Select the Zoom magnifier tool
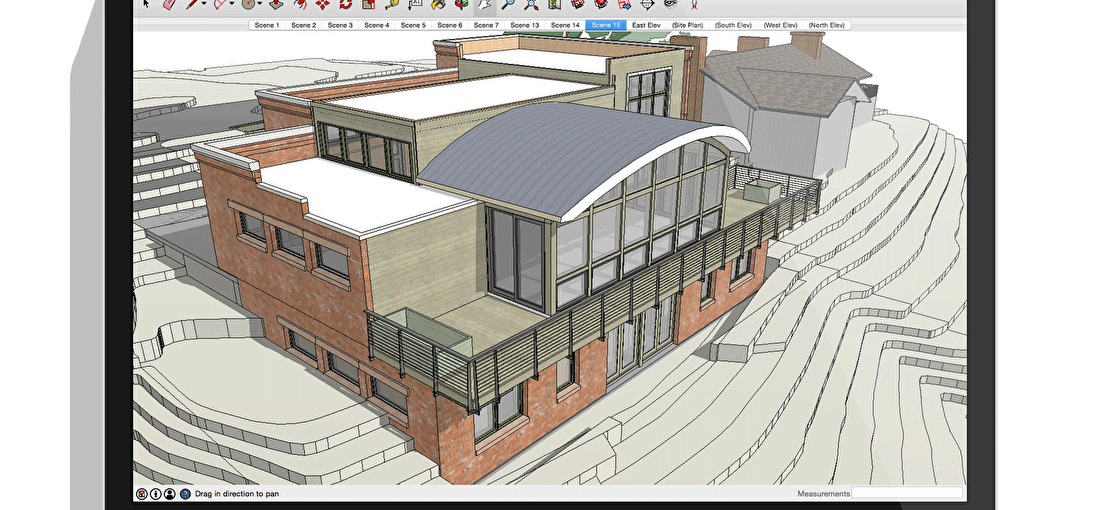Viewport: 1100px width, 510px height. tap(509, 4)
